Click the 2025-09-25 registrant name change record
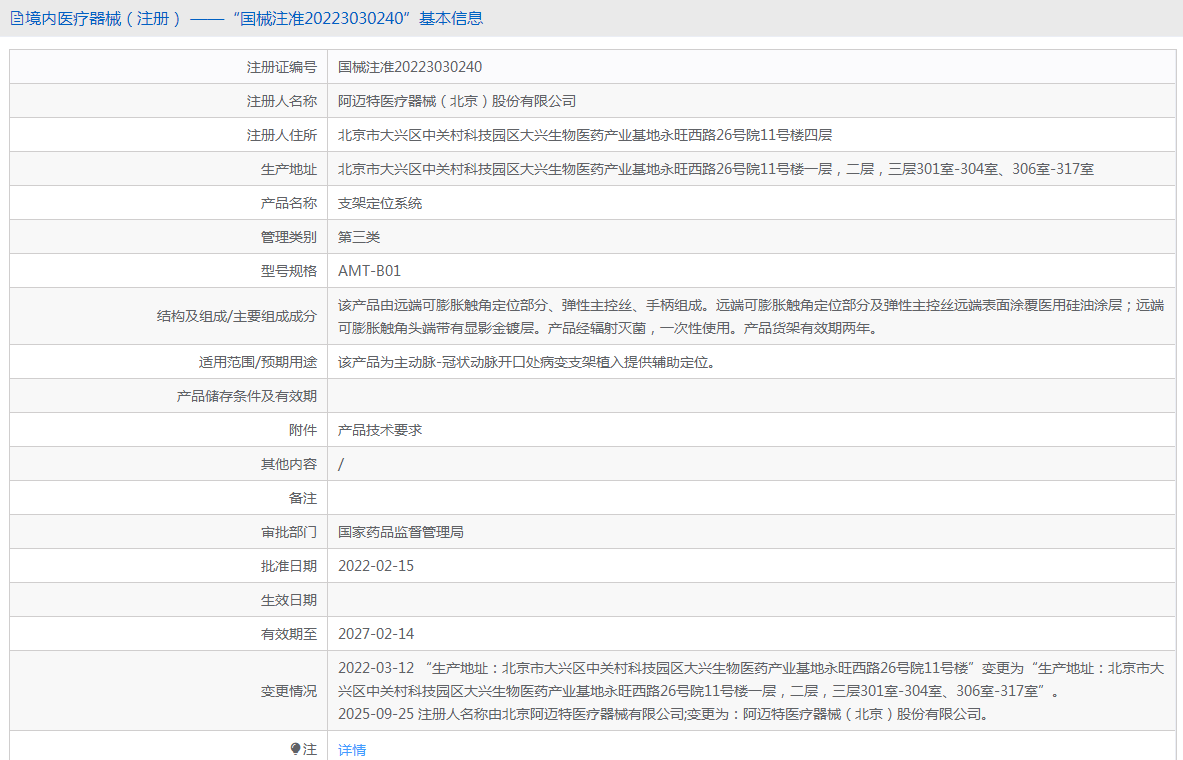 [x=664, y=714]
